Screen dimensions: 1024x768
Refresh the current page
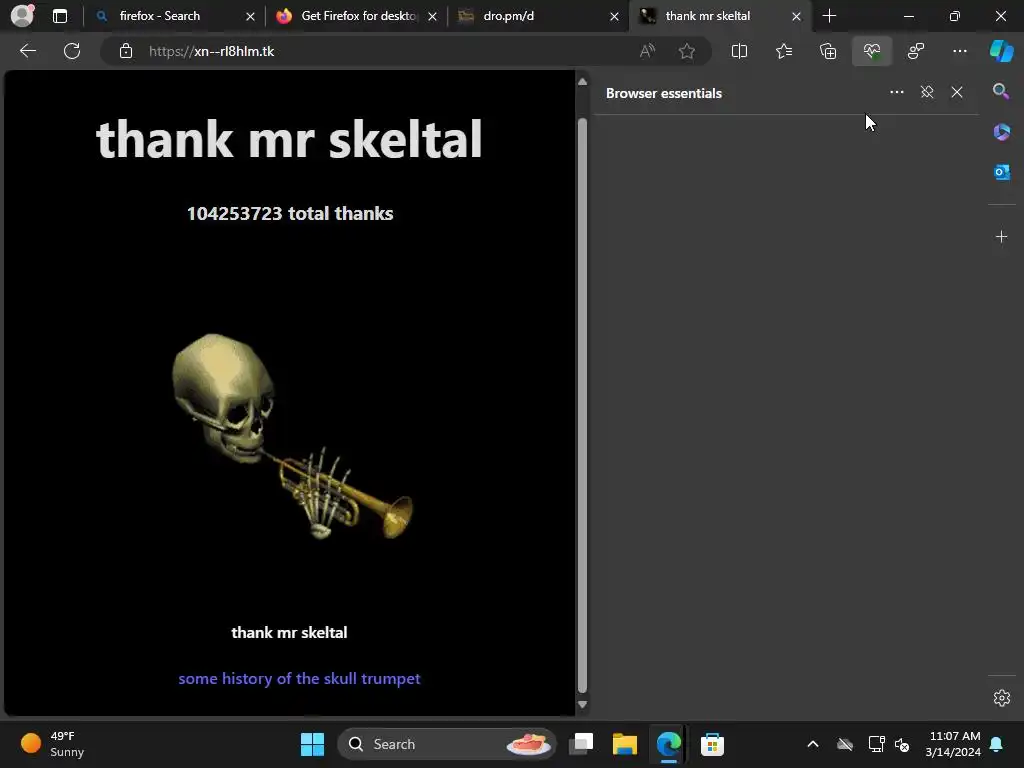(72, 51)
